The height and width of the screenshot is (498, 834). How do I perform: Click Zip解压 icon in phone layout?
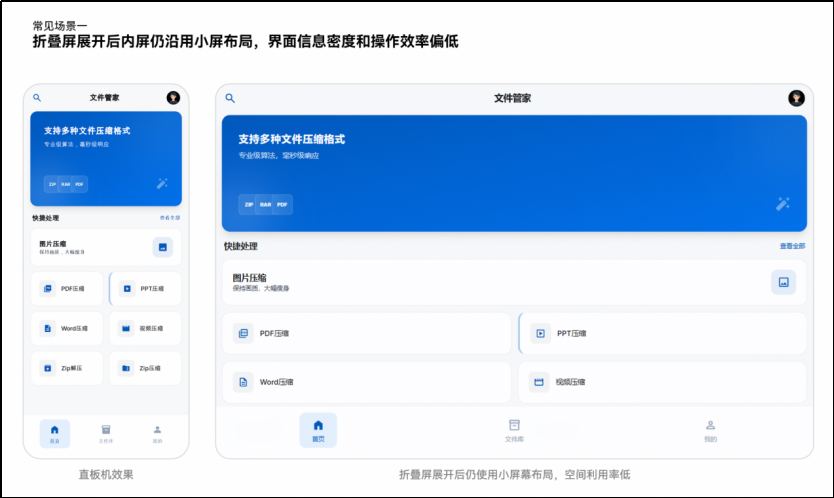47,368
